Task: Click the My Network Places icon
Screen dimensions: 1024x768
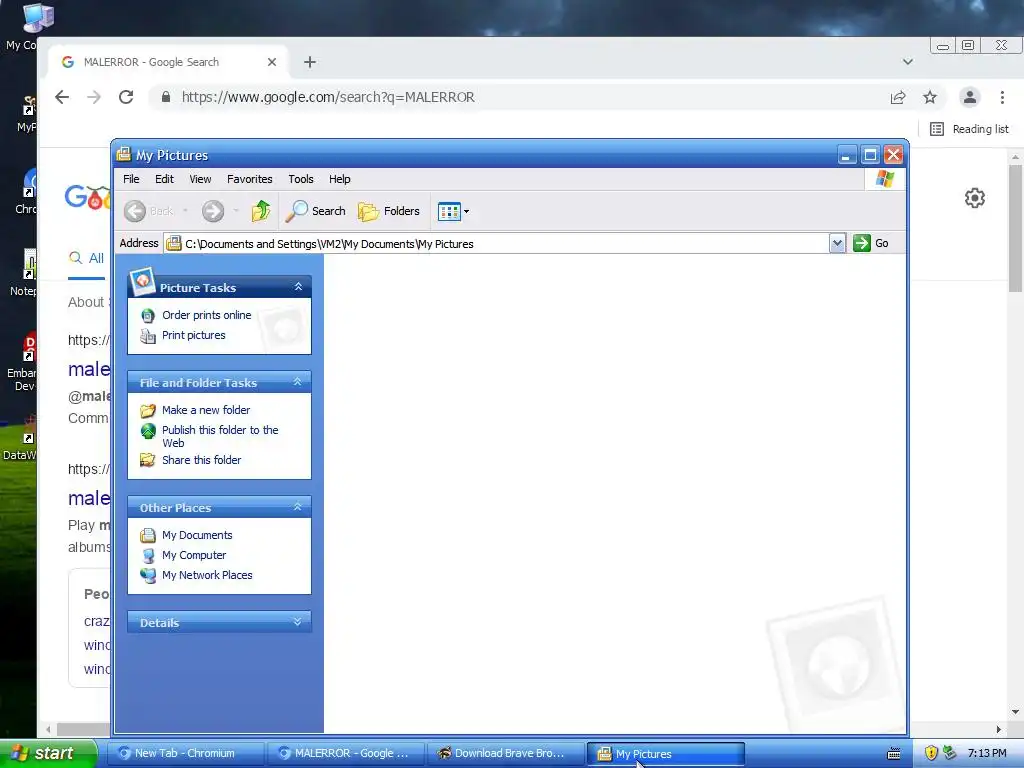Action: [x=148, y=575]
